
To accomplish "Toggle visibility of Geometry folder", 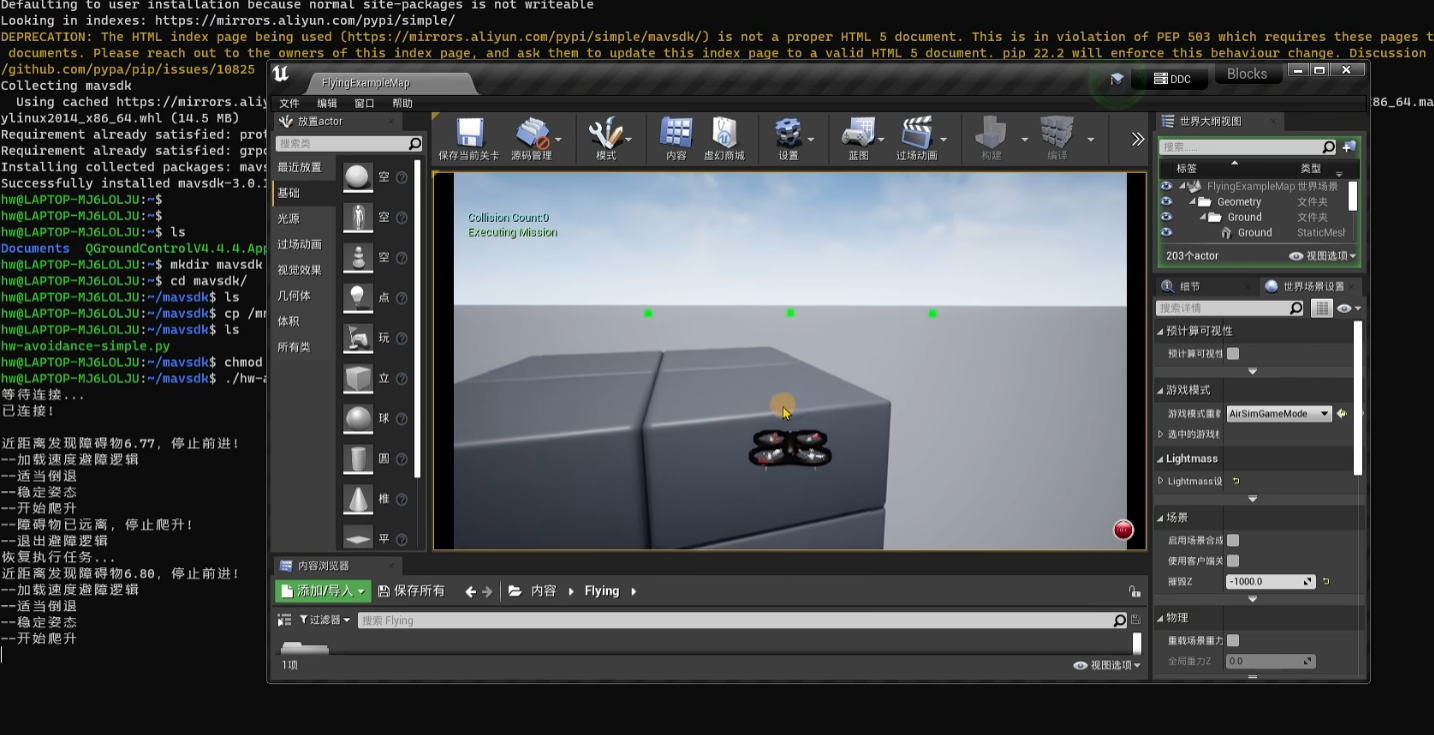I will coord(1166,202).
